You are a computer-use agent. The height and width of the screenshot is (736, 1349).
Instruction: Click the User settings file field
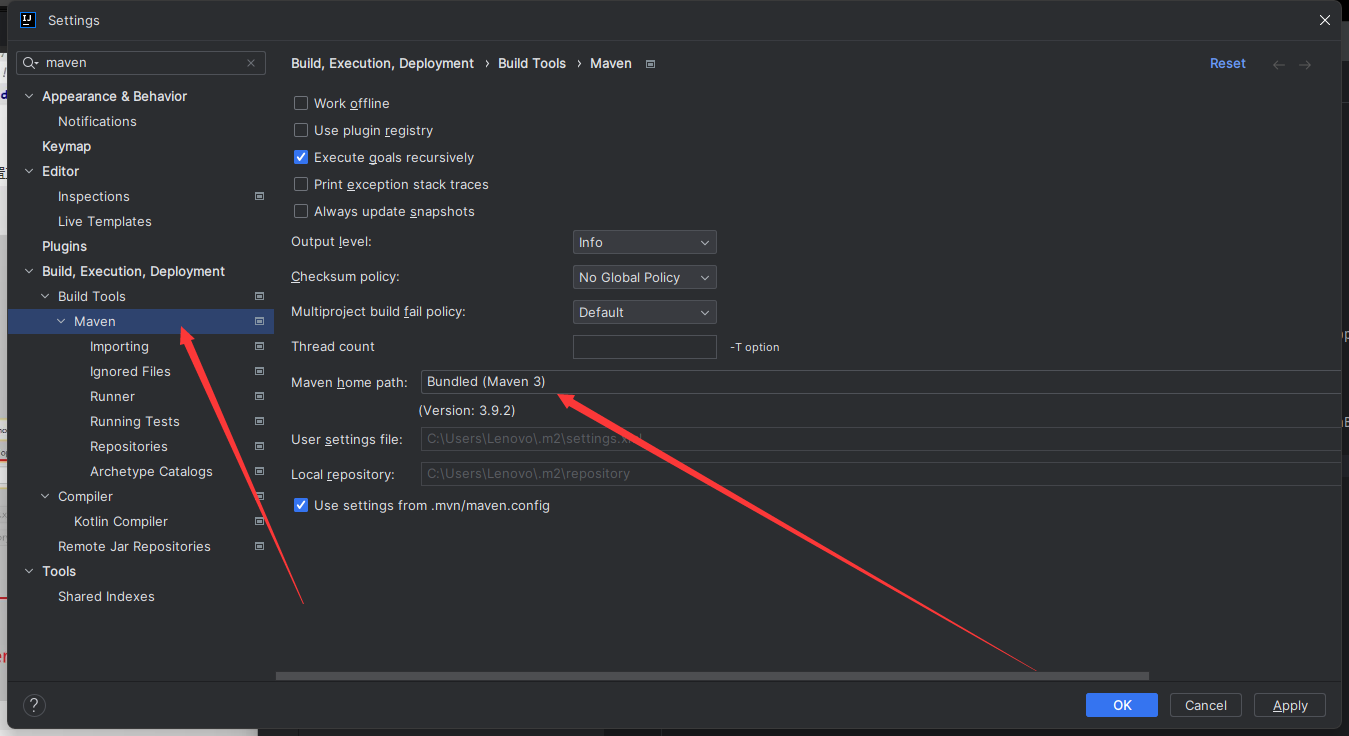tap(880, 439)
